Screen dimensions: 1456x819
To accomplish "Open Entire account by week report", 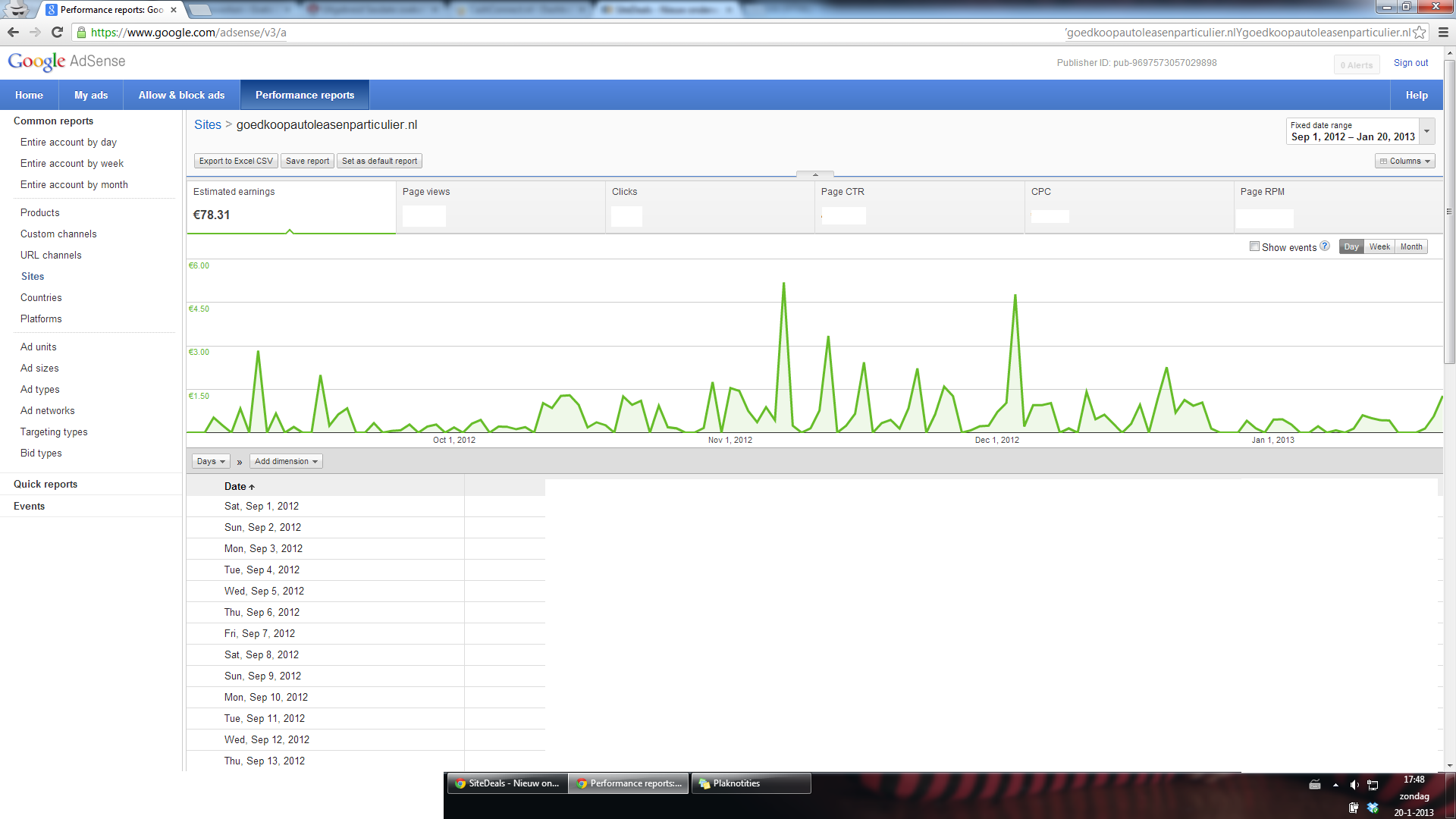I will (72, 163).
